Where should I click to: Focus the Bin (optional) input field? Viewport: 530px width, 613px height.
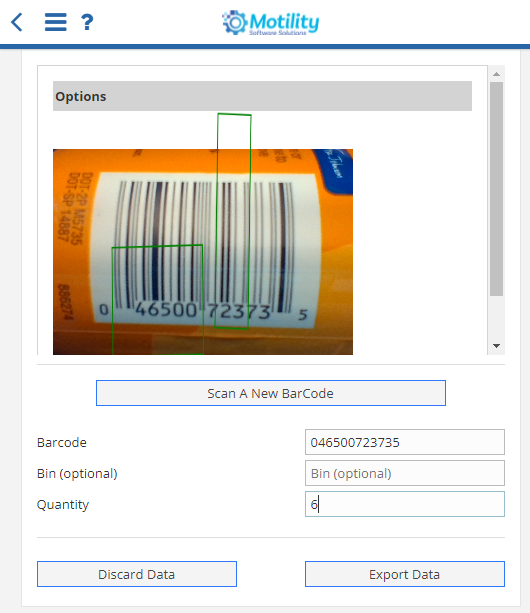tap(405, 473)
